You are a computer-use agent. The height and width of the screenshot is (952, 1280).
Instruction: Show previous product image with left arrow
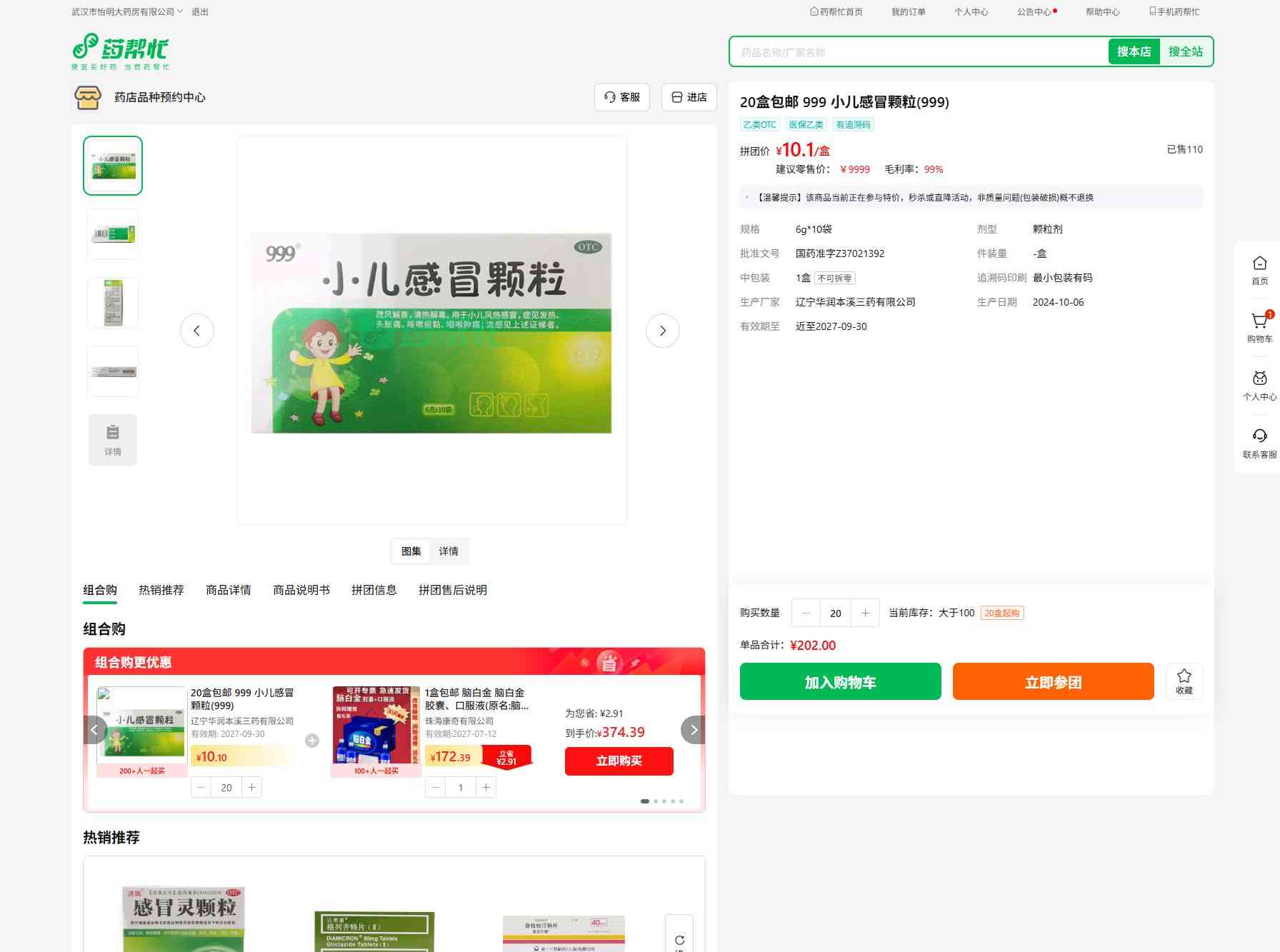click(197, 331)
